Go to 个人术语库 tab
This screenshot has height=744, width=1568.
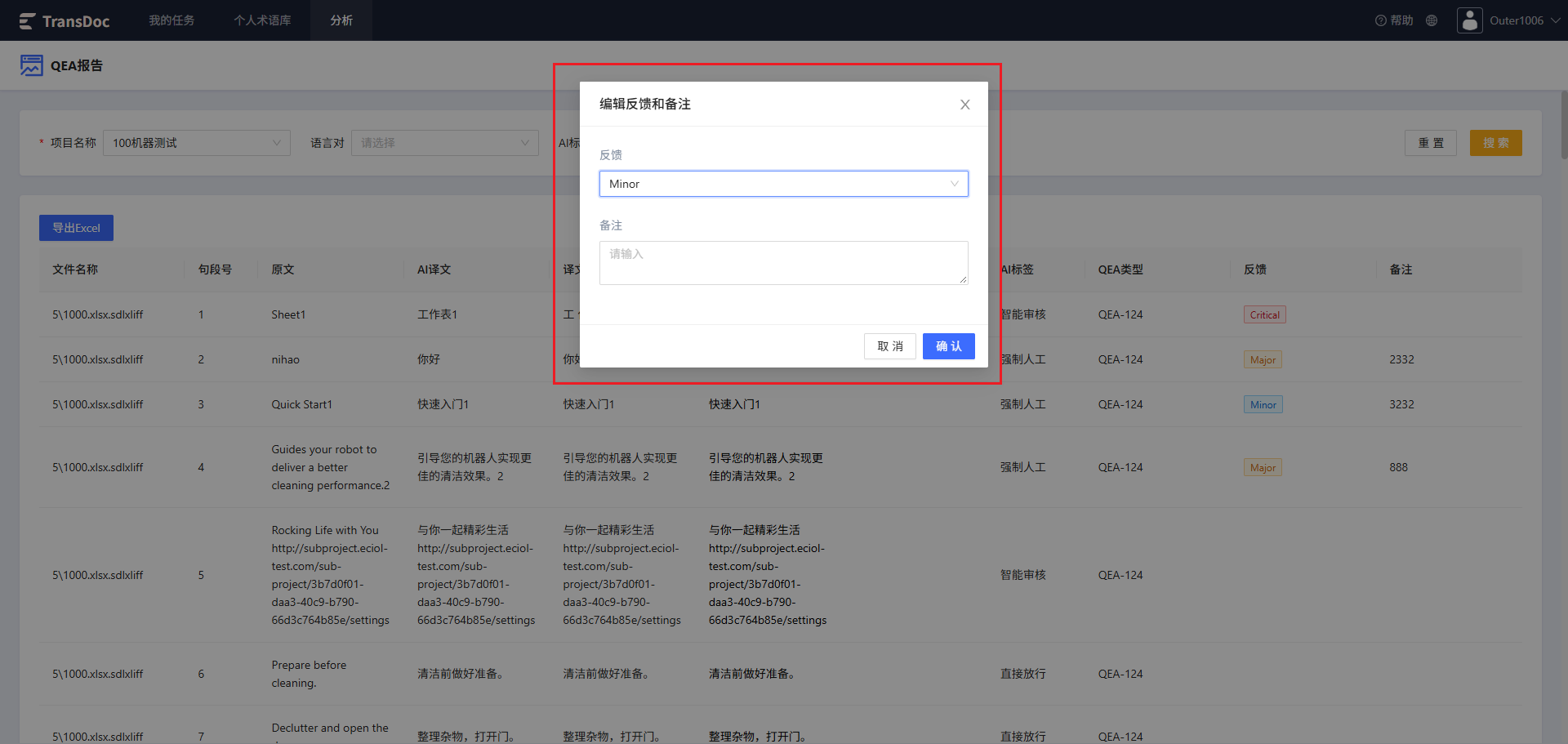point(262,20)
